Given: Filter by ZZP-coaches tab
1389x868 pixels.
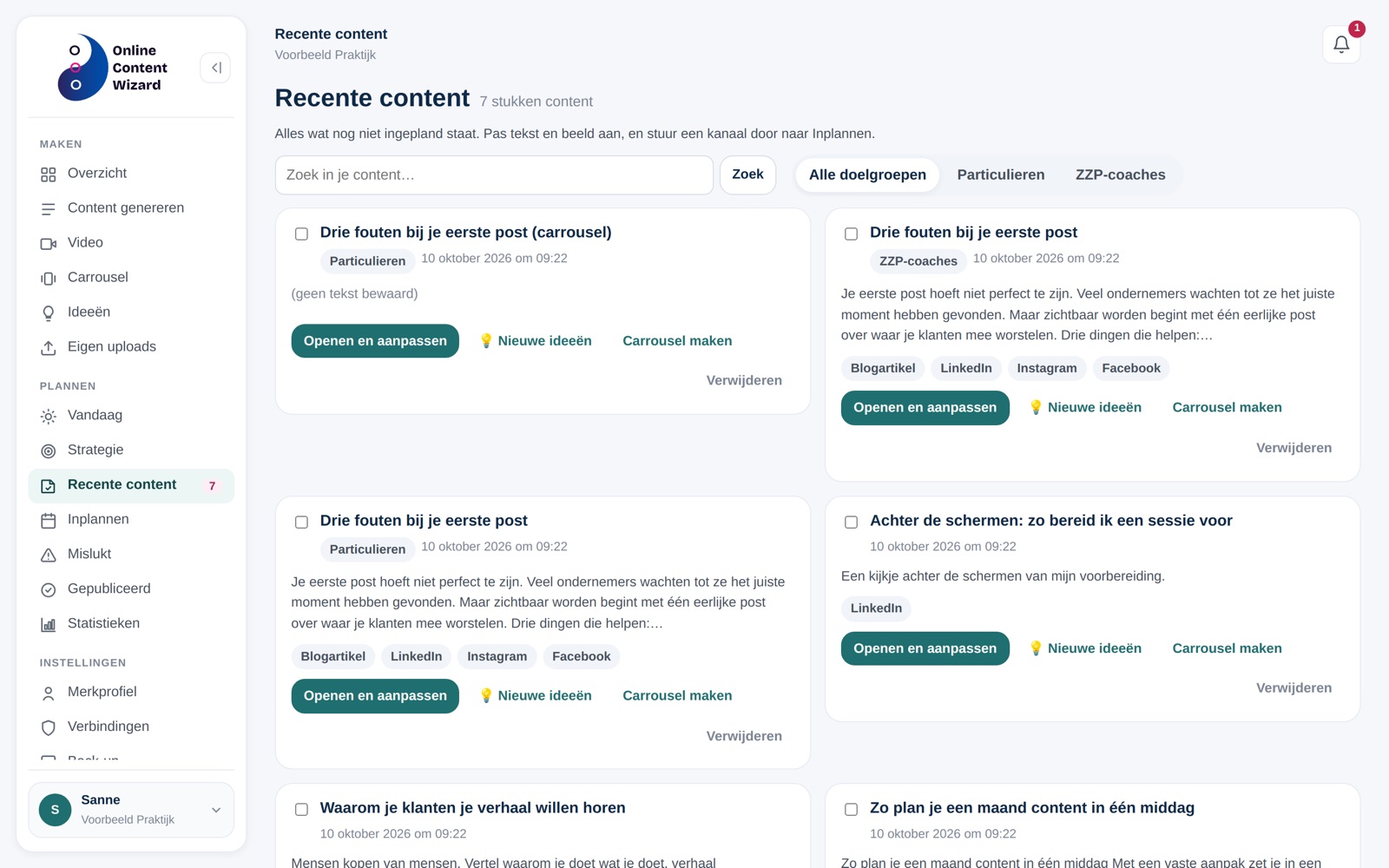Looking at the screenshot, I should coord(1120,175).
